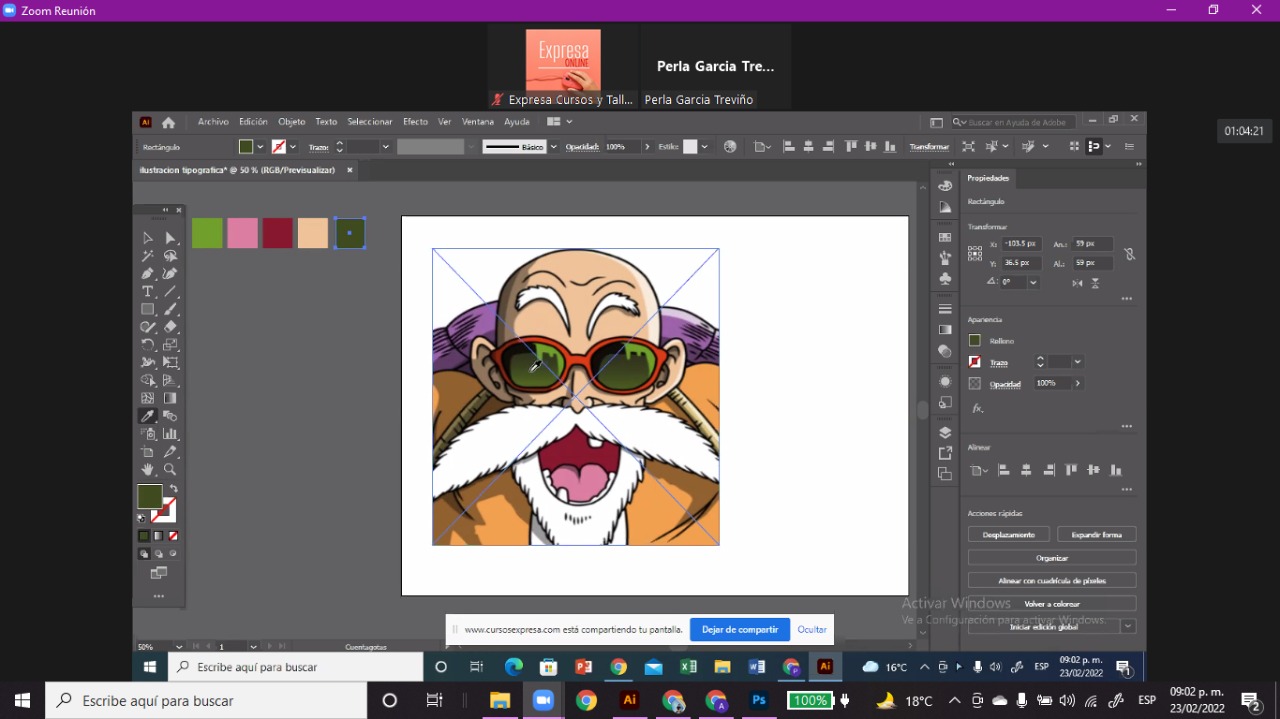
Task: Set fill mode to None
Action: tap(172, 536)
